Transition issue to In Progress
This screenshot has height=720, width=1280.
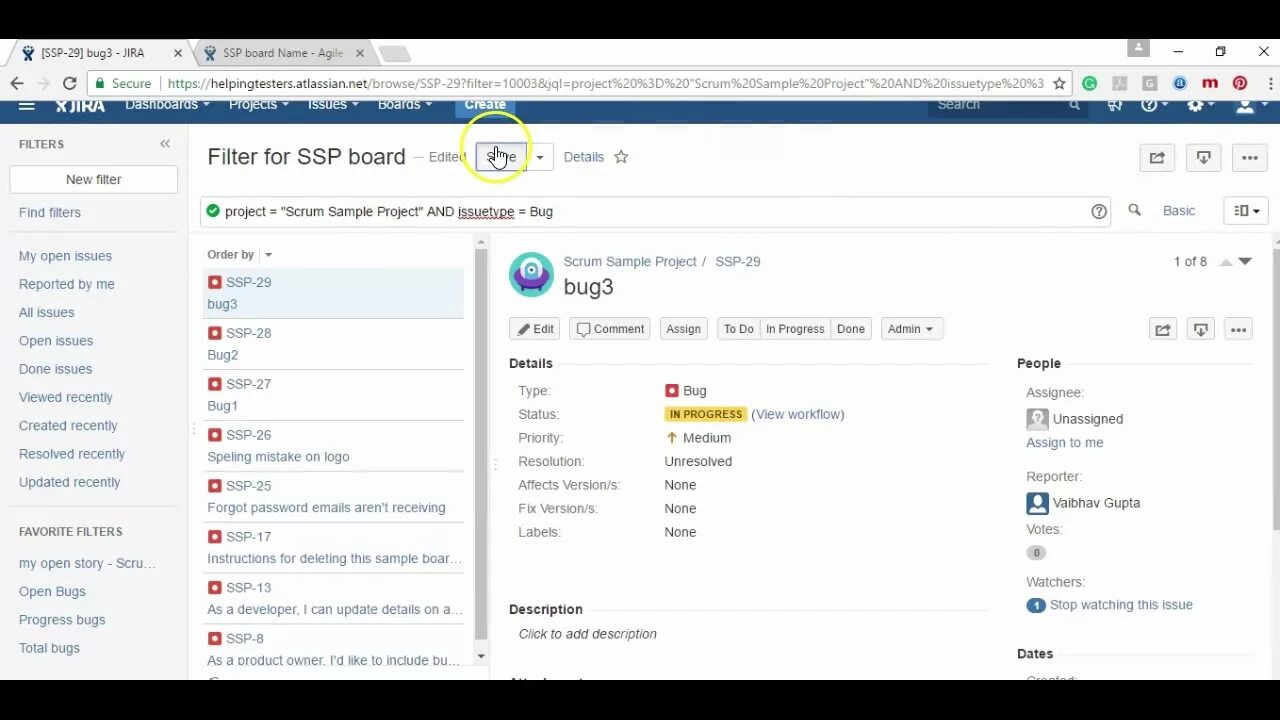795,329
